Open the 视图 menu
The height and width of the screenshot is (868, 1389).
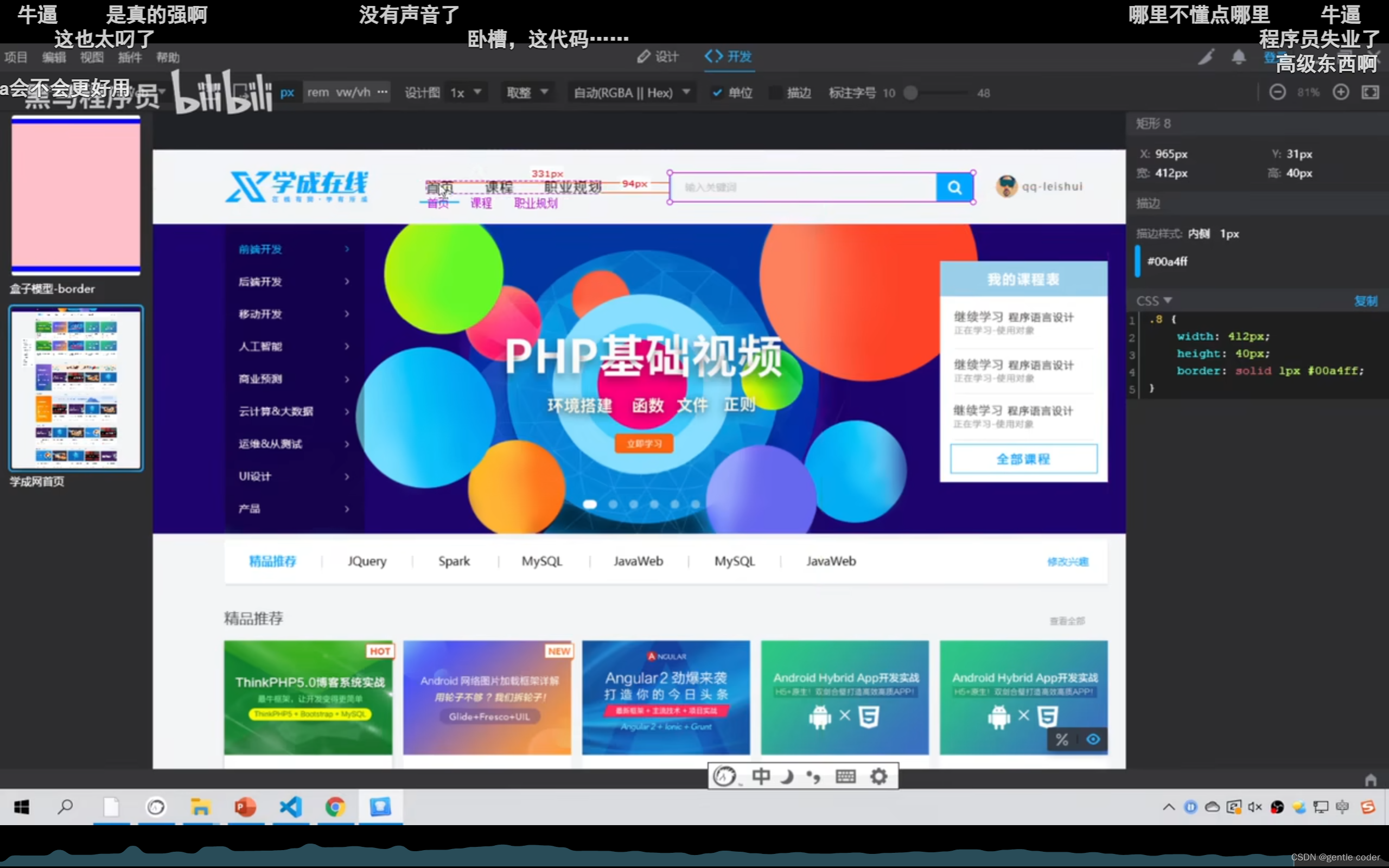point(92,58)
